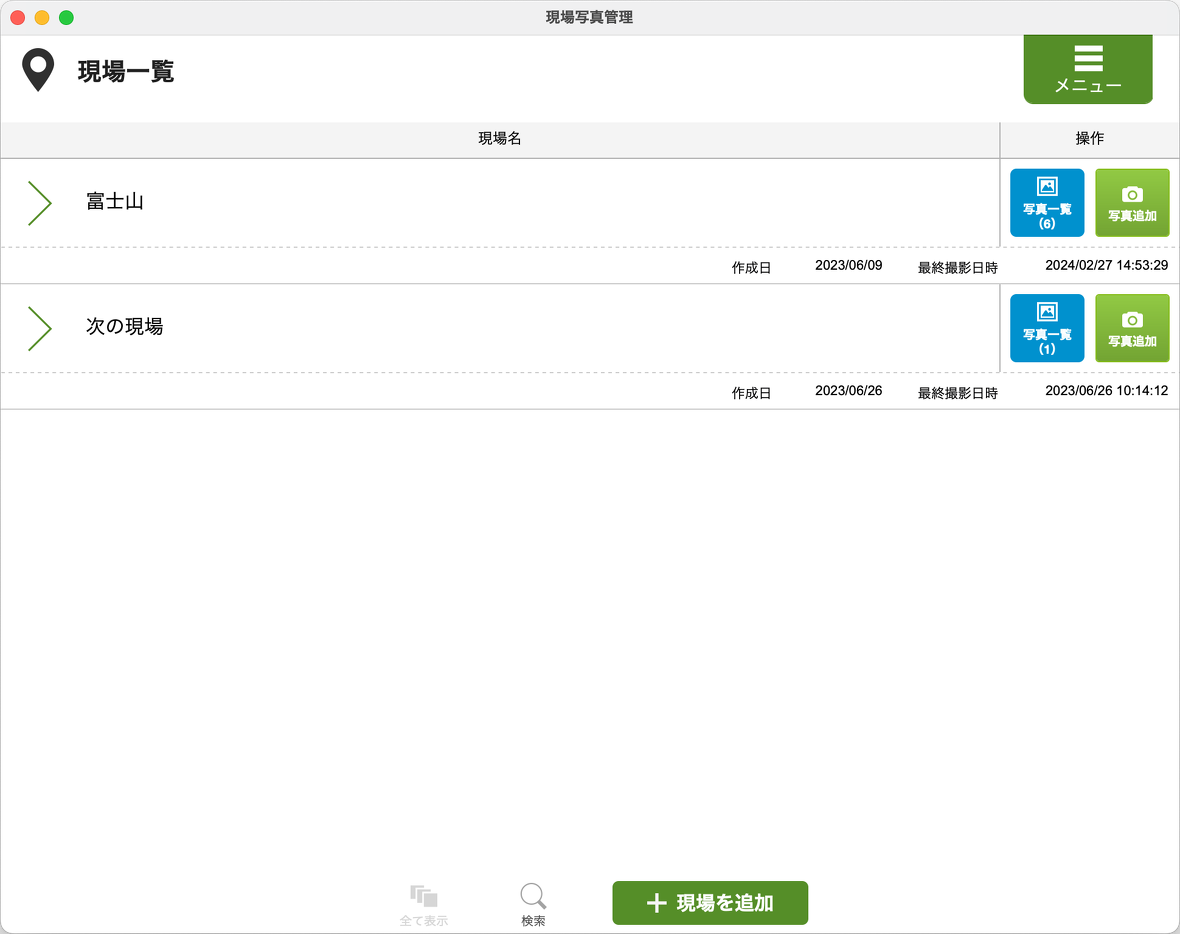Viewport: 1180px width, 934px height.
Task: Click the 検索 magnifier icon
Action: pyautogui.click(x=533, y=897)
